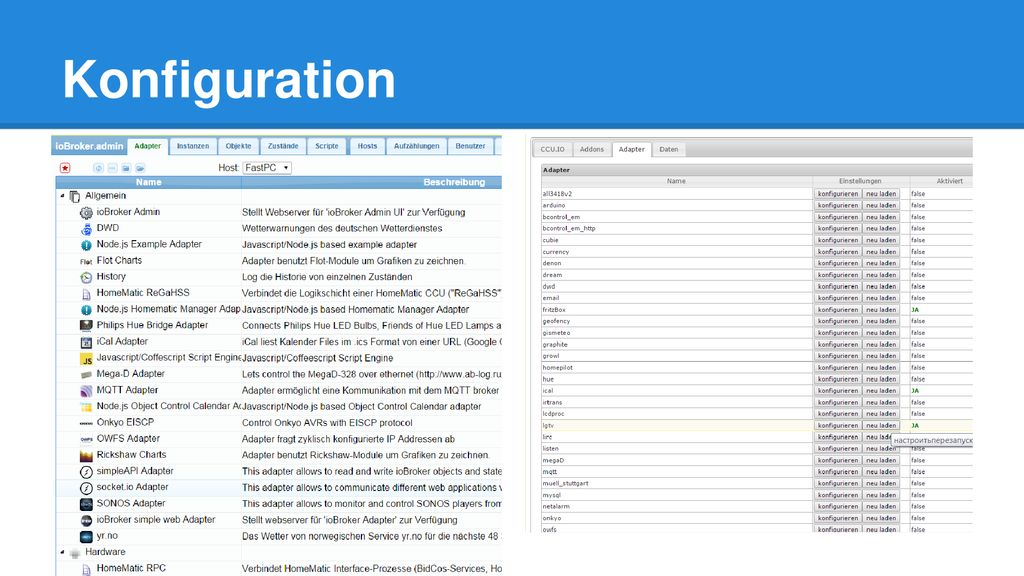This screenshot has height=576, width=1024.
Task: Select the Scripte tab
Action: 327,146
